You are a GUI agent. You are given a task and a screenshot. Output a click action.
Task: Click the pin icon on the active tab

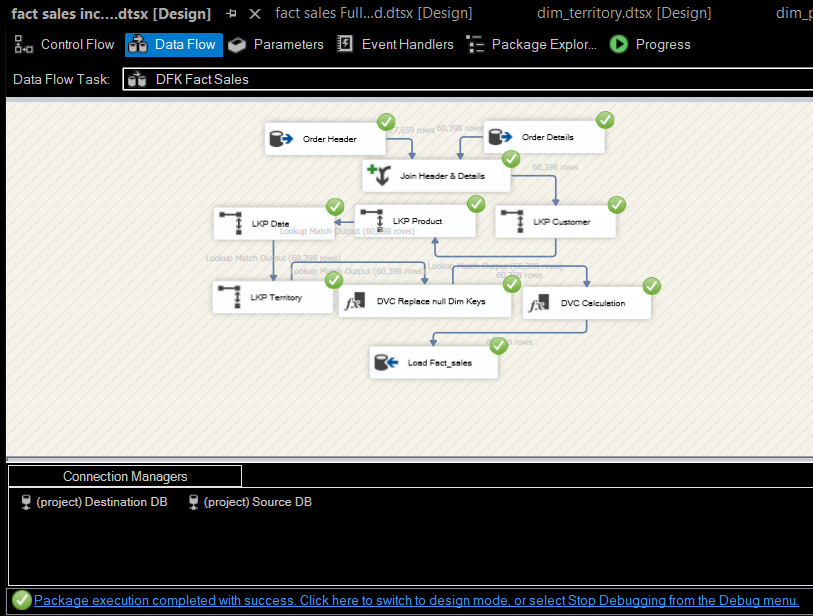point(232,13)
